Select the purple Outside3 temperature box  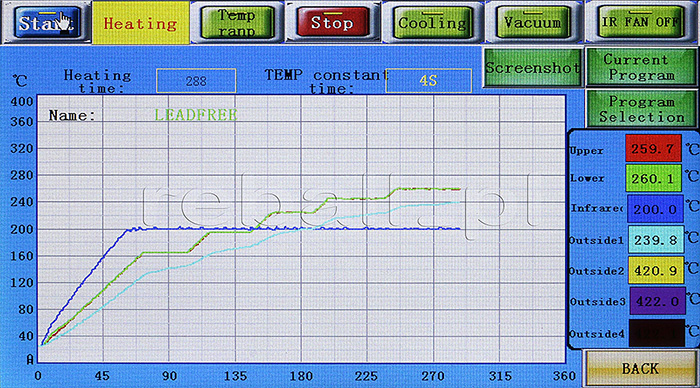[x=657, y=301]
